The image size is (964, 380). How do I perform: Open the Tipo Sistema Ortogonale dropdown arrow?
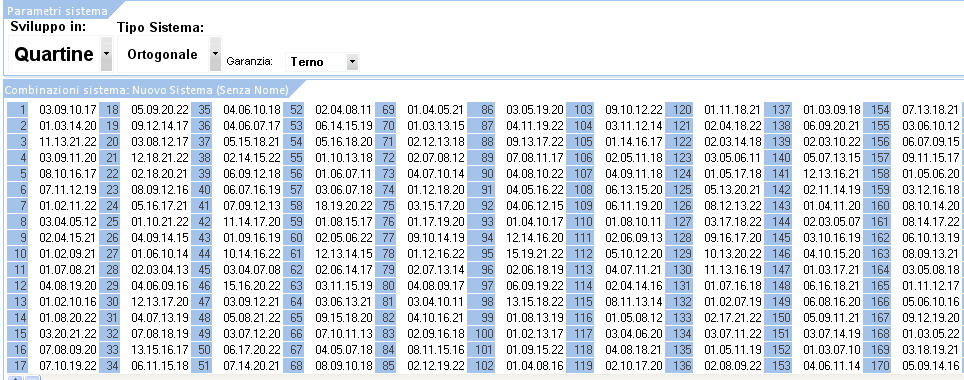click(215, 54)
